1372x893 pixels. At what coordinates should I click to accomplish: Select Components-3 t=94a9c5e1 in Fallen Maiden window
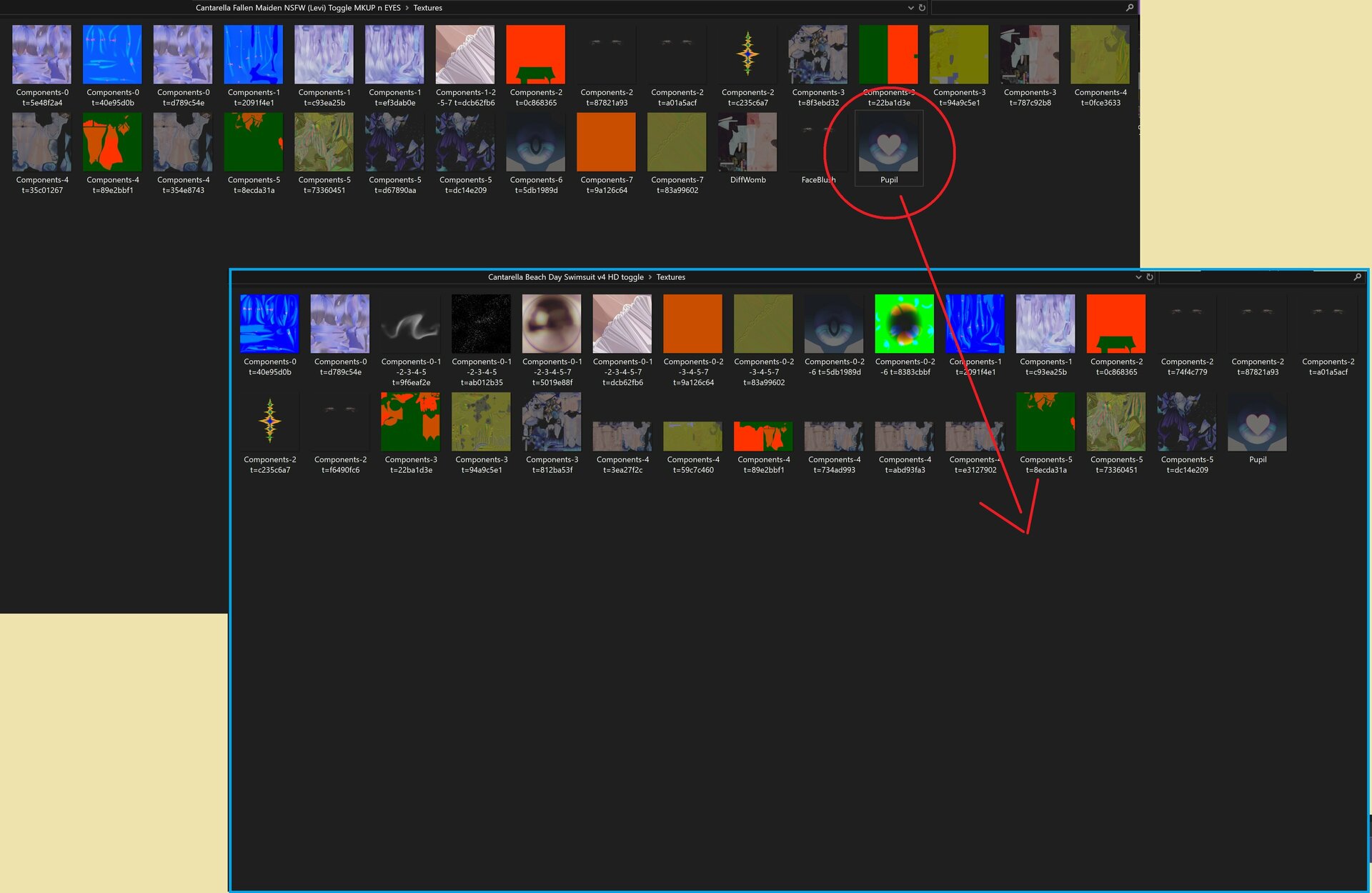click(959, 66)
